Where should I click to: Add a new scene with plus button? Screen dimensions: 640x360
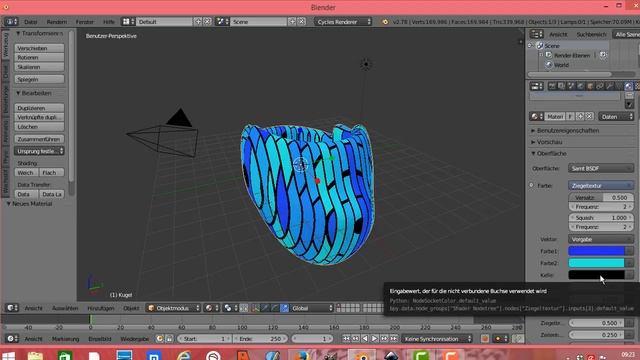tap(292, 22)
